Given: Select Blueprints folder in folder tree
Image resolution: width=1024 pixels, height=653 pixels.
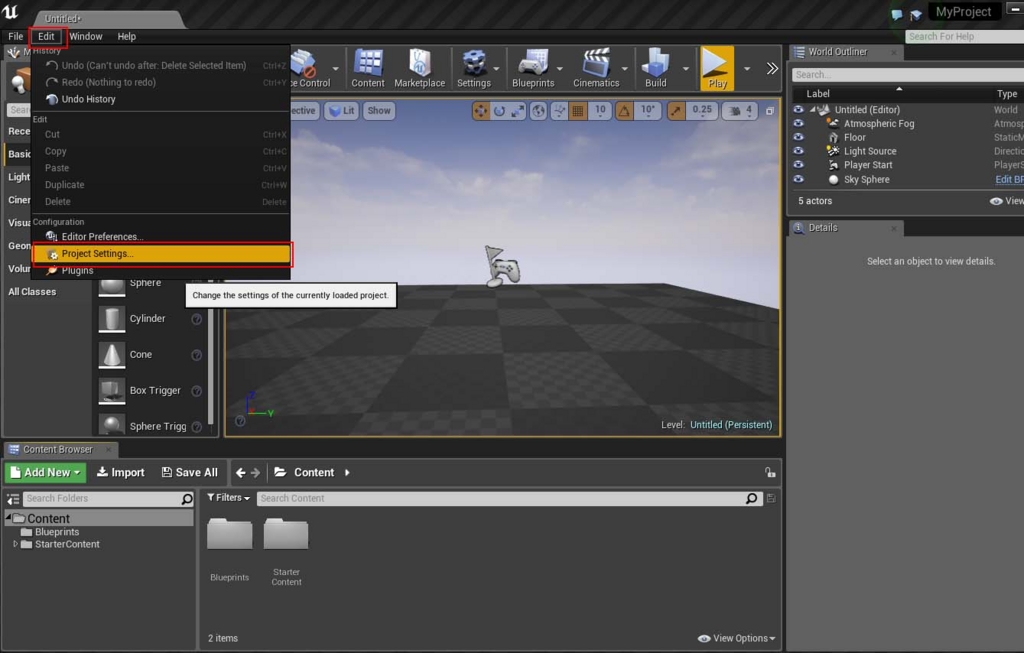Looking at the screenshot, I should click(x=57, y=532).
